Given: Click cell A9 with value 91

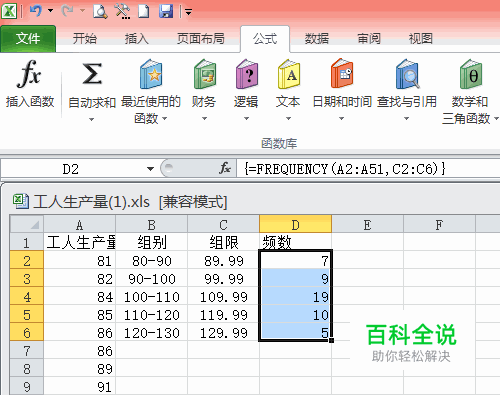Looking at the screenshot, I should tap(80, 386).
